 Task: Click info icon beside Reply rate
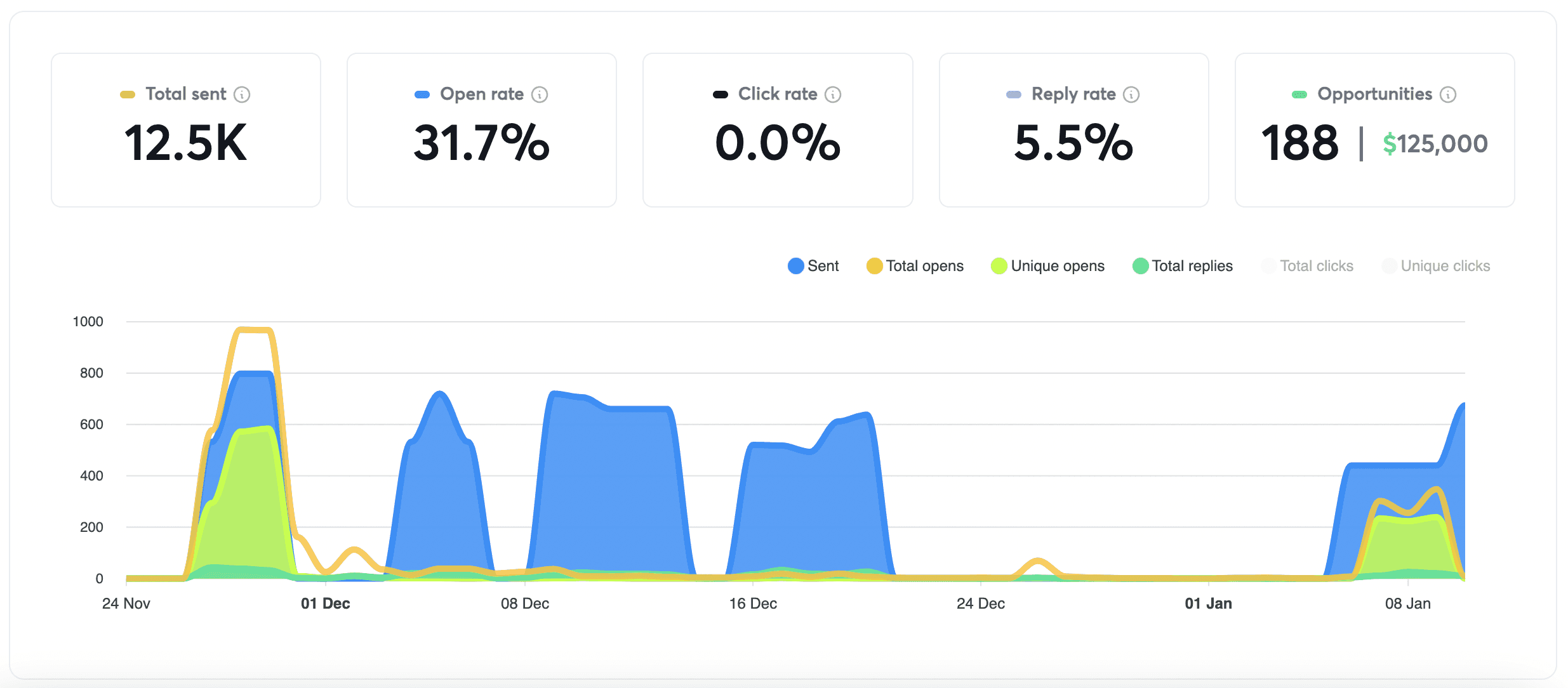(x=1131, y=95)
